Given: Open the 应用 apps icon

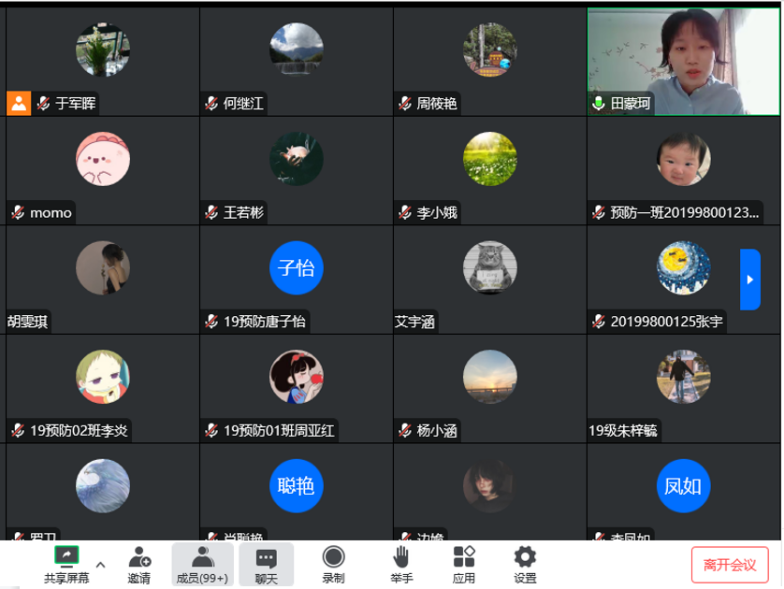Looking at the screenshot, I should [464, 557].
